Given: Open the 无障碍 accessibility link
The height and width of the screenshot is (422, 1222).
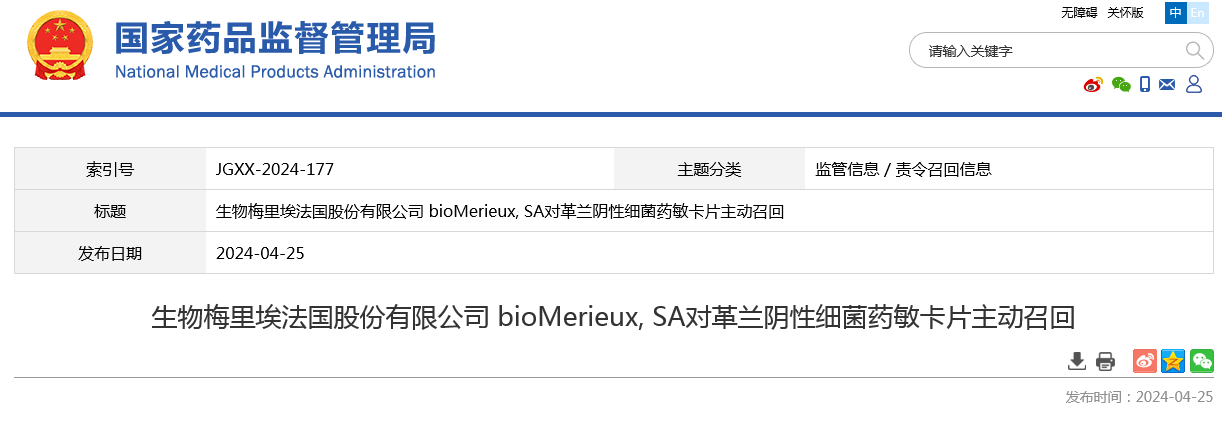Looking at the screenshot, I should (x=1079, y=13).
